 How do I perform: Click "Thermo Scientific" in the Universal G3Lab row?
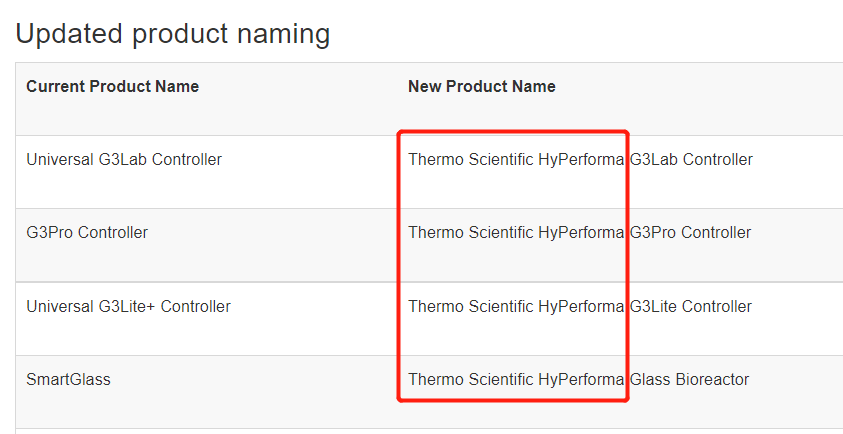click(470, 160)
